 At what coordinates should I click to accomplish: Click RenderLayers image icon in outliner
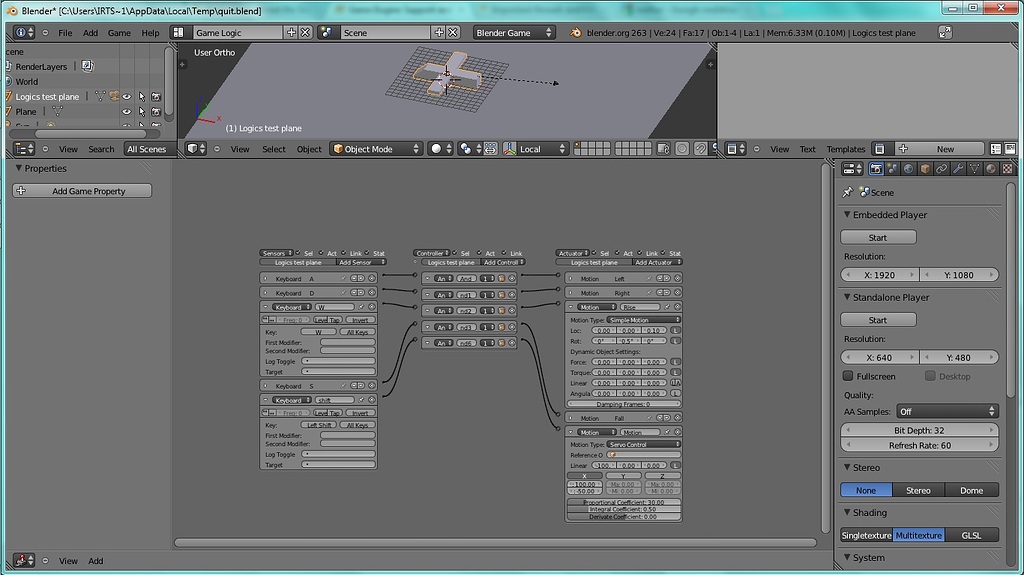click(88, 66)
